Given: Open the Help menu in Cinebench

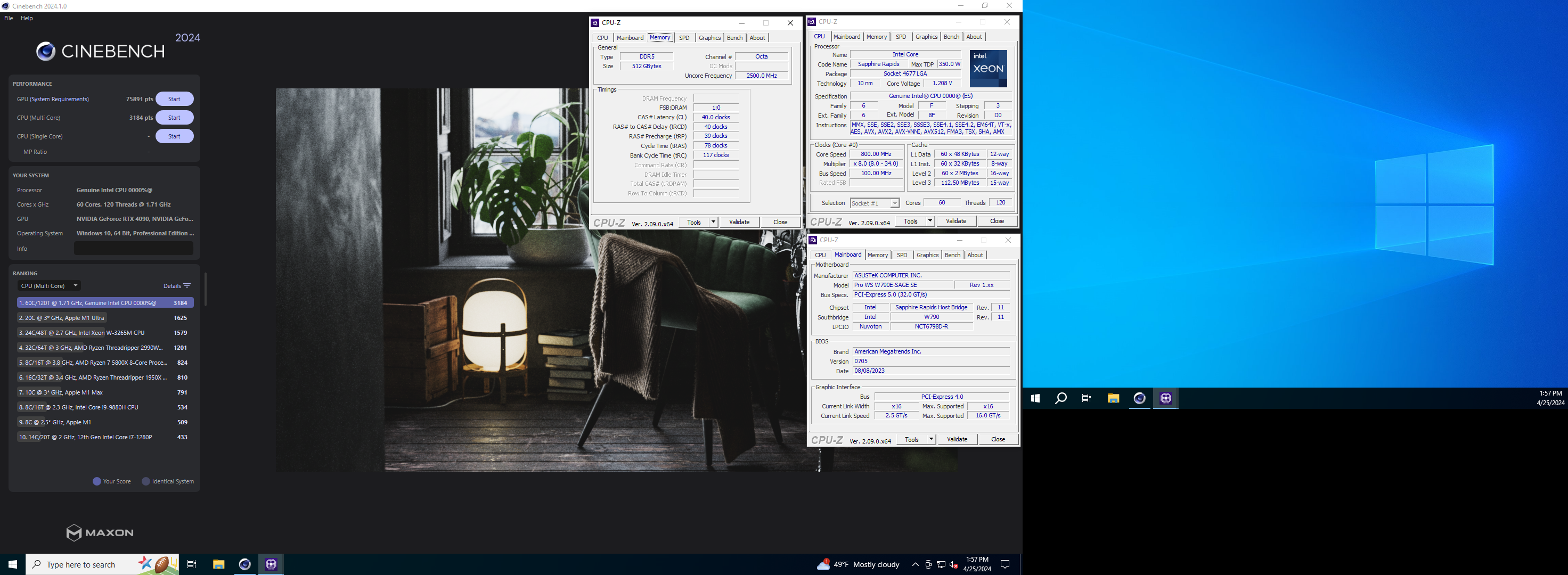Looking at the screenshot, I should tap(27, 18).
